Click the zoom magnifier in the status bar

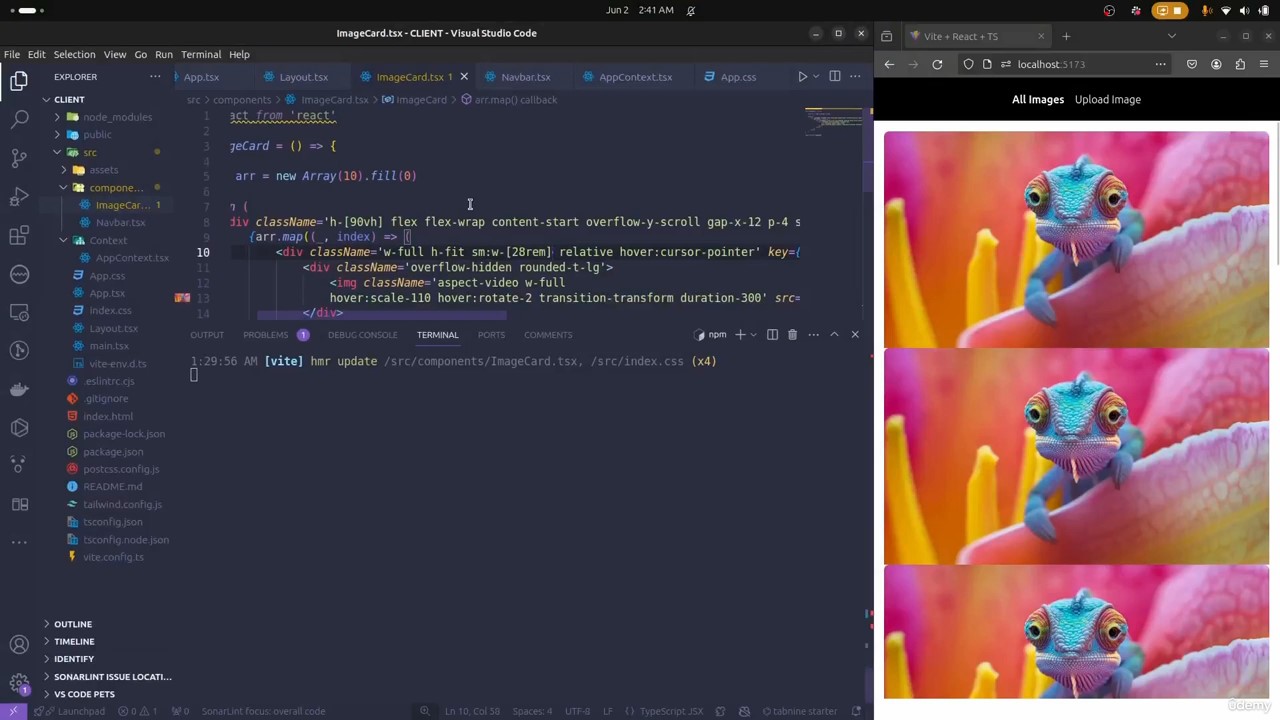tap(425, 711)
